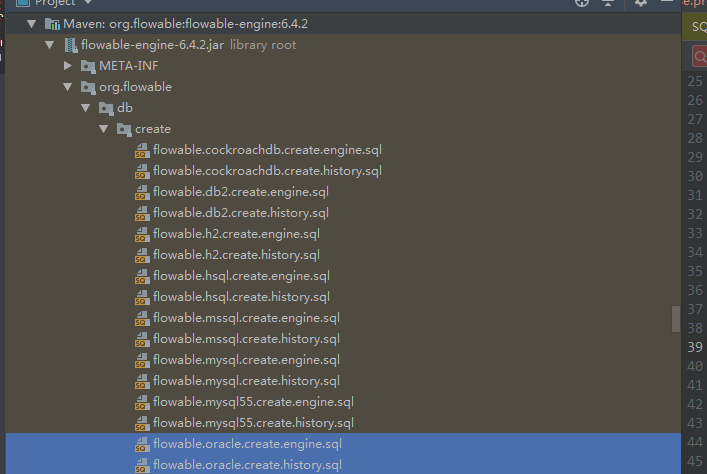This screenshot has height=474, width=707.
Task: Click the flowable-engine-6.4.2.jar label
Action: pyautogui.click(x=152, y=45)
